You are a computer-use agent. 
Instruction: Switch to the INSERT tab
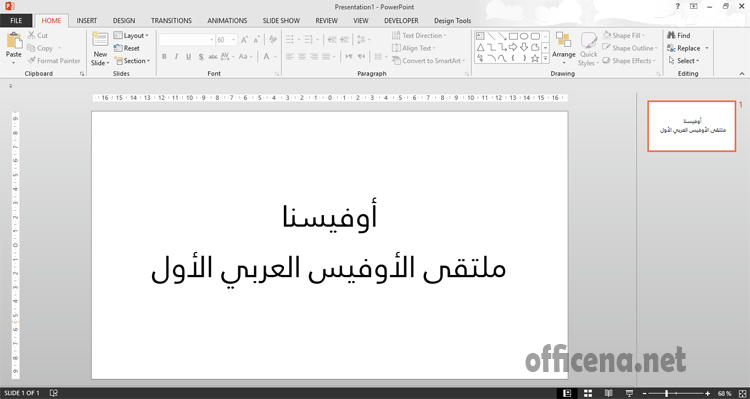pyautogui.click(x=87, y=21)
